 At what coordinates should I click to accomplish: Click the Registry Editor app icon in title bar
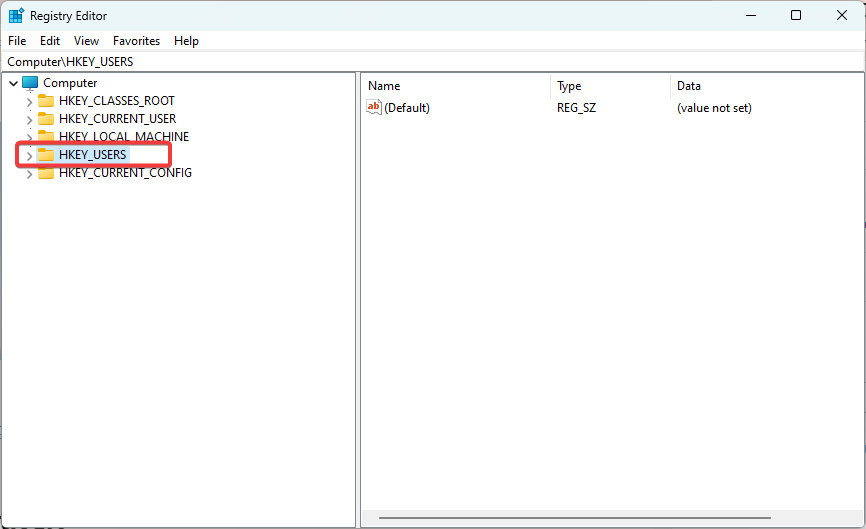click(x=16, y=16)
